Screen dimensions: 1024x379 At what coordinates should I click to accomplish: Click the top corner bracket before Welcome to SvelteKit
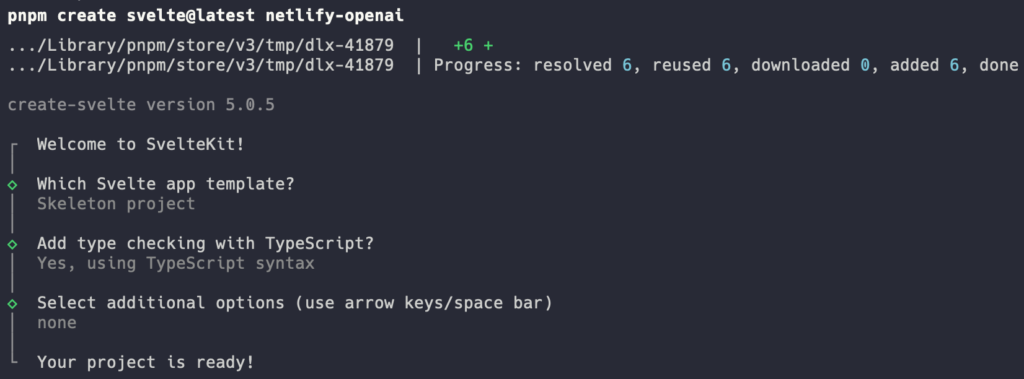point(12,150)
